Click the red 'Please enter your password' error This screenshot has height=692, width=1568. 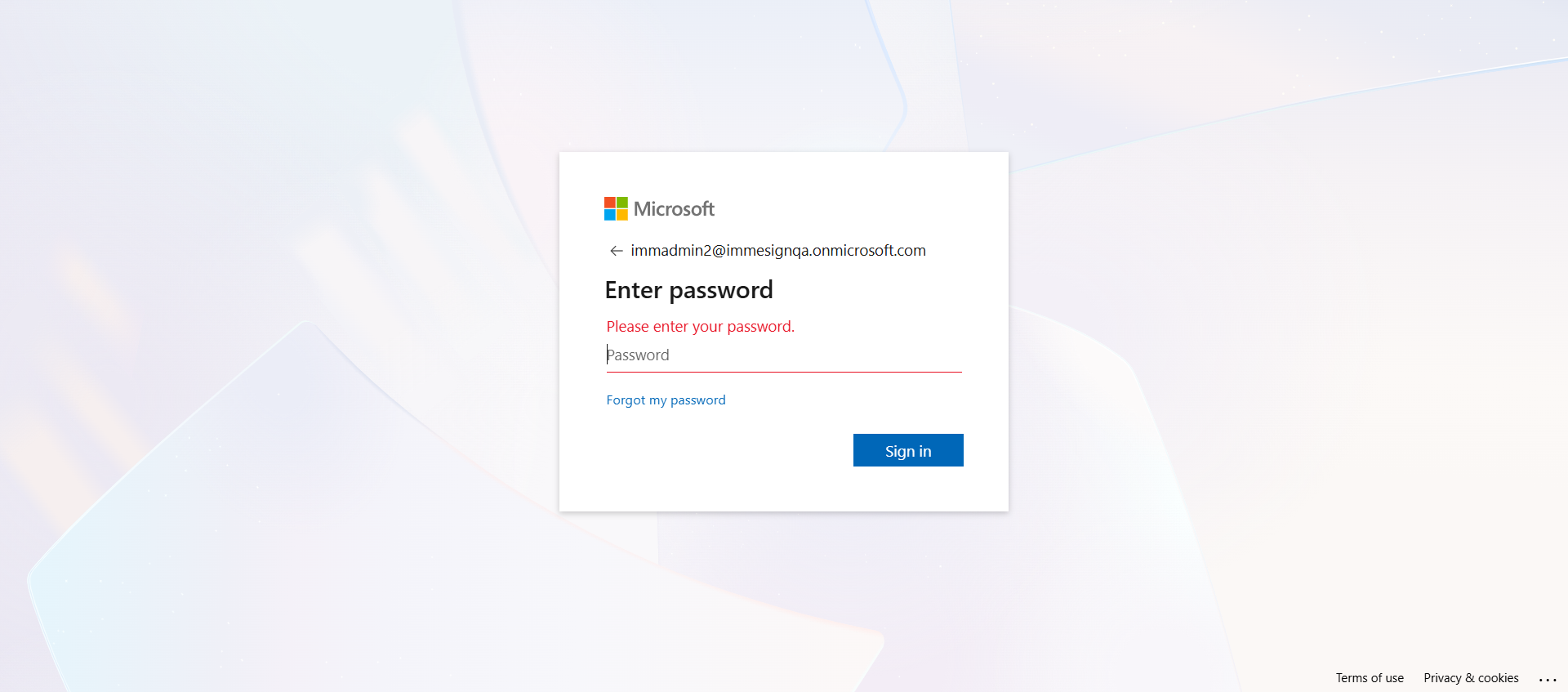pyautogui.click(x=700, y=327)
